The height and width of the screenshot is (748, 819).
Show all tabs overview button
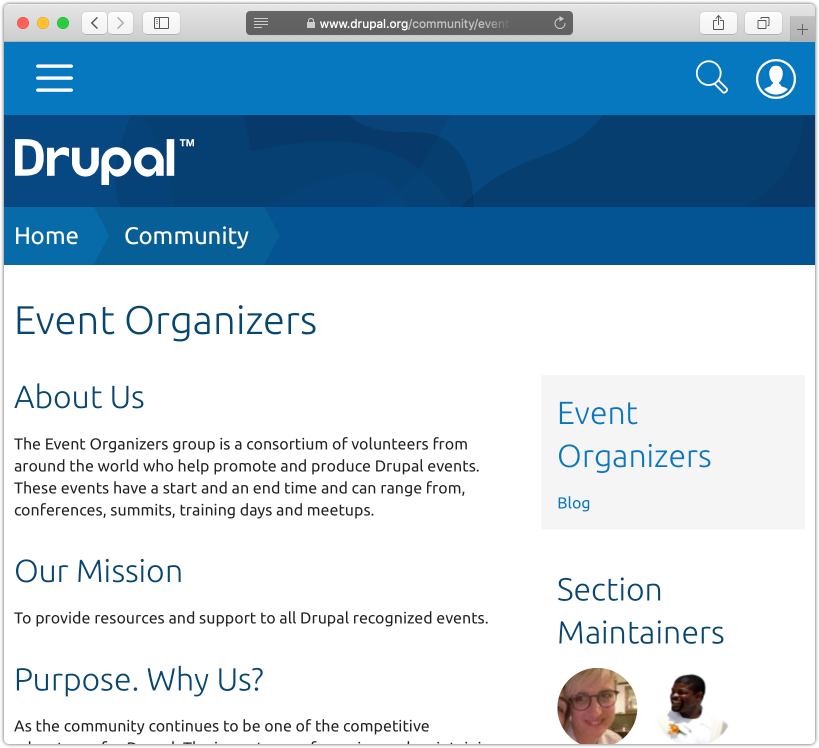[x=763, y=23]
